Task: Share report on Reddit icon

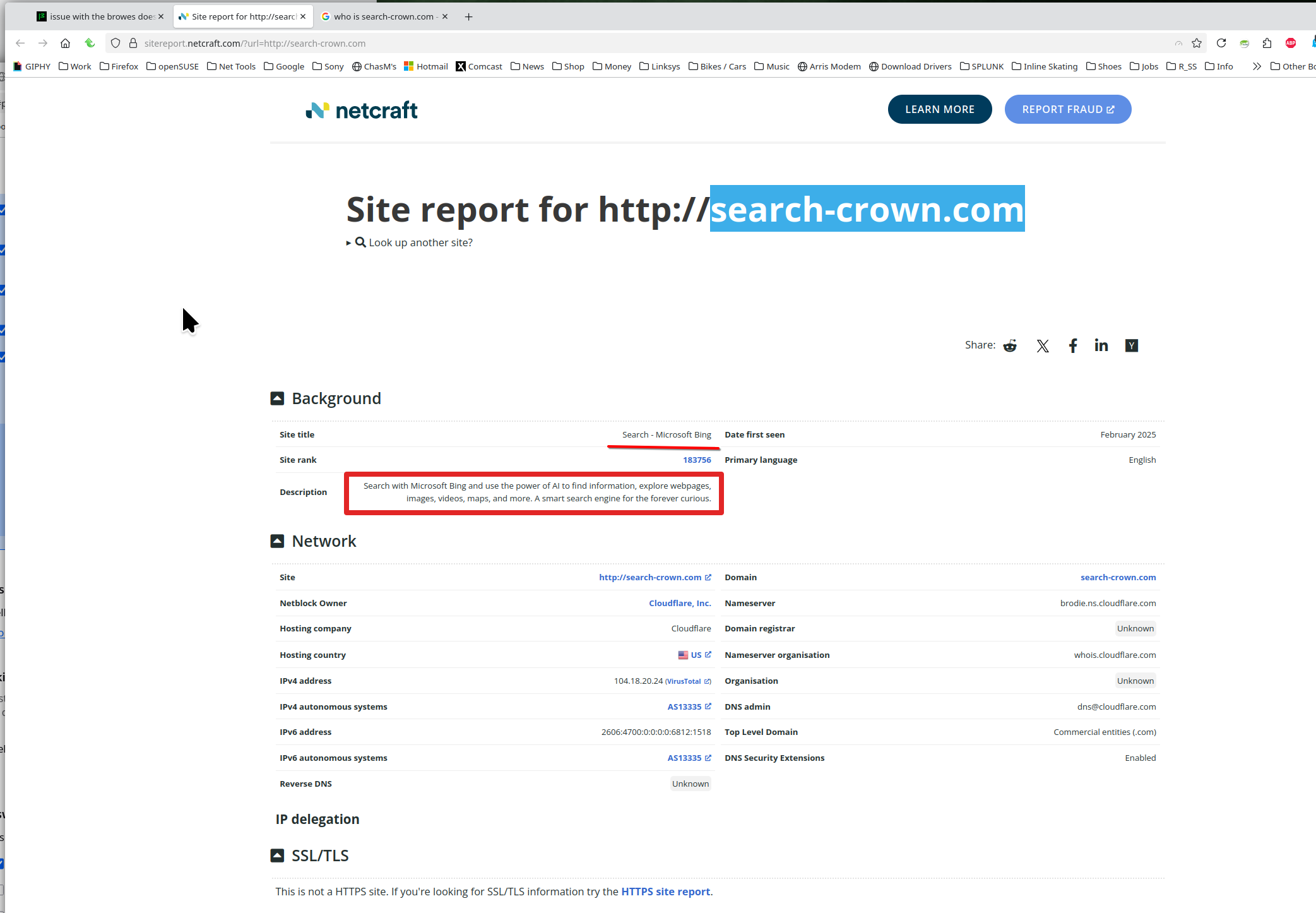Action: [x=1010, y=345]
